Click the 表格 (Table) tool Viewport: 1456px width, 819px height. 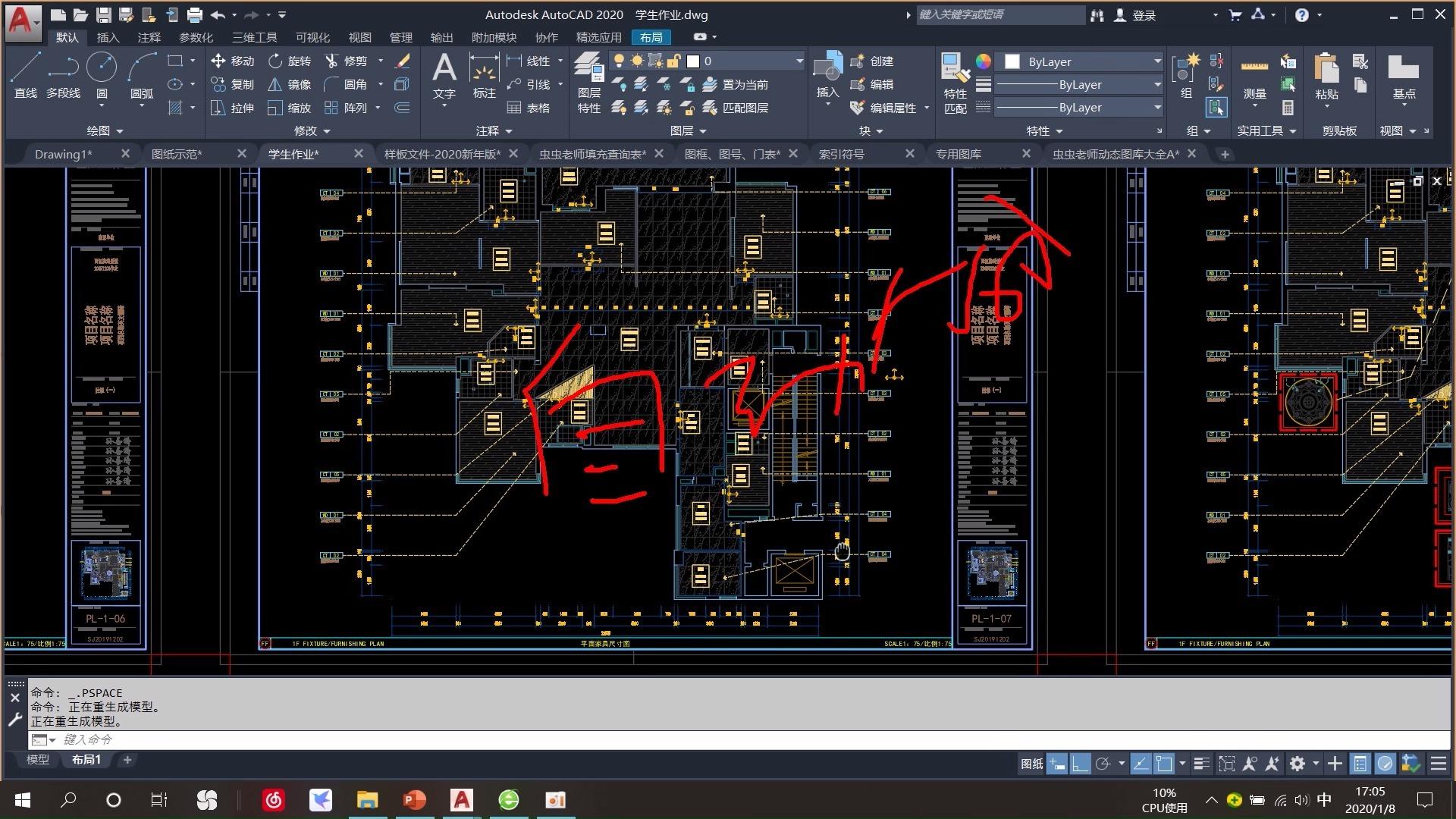[529, 108]
